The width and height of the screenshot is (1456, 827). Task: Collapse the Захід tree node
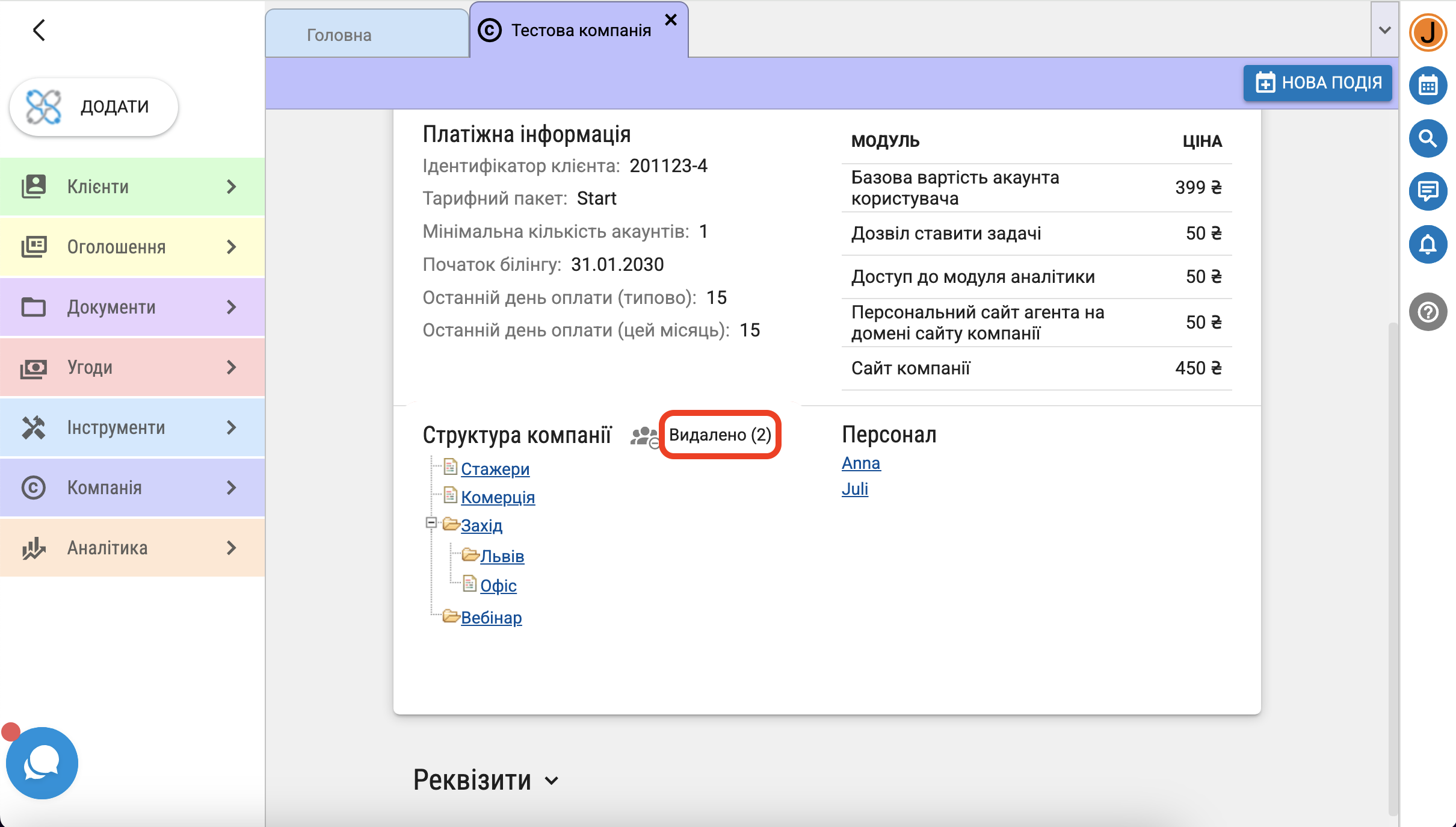point(431,523)
